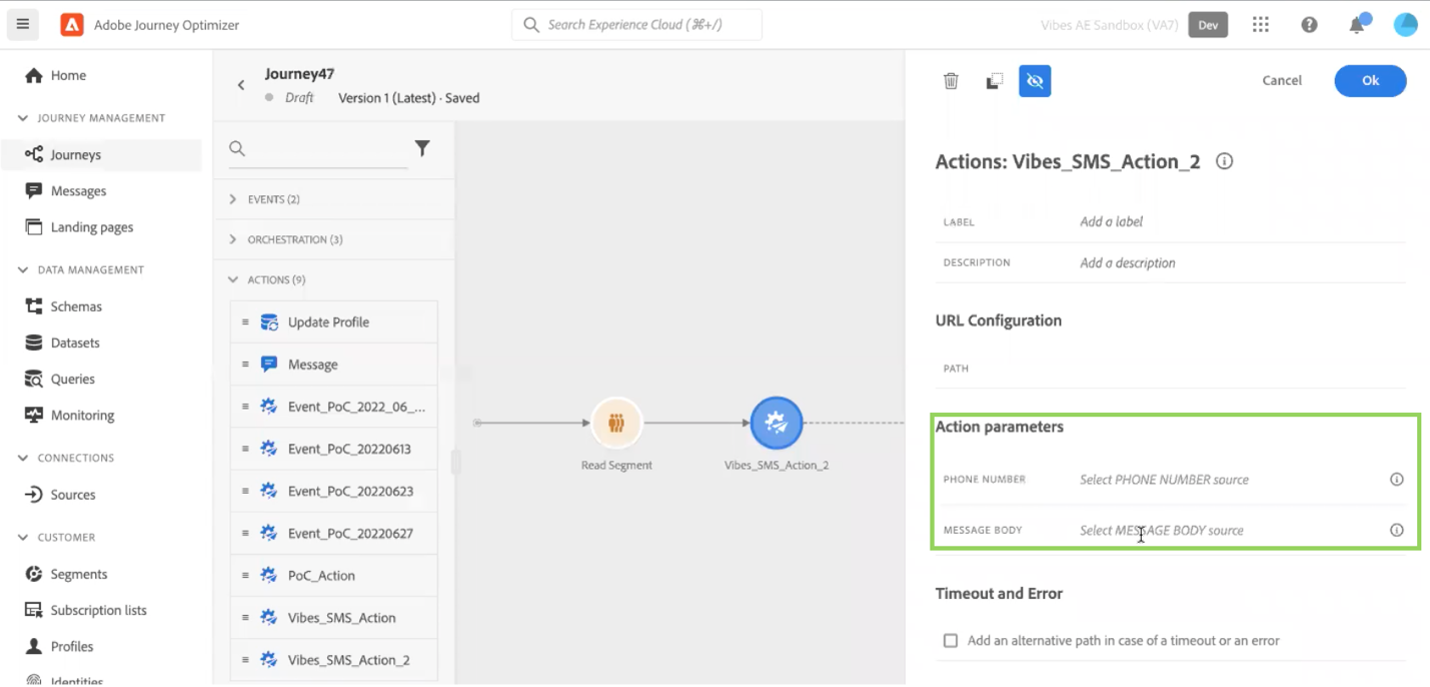
Task: Focus the palette search input
Action: click(329, 149)
